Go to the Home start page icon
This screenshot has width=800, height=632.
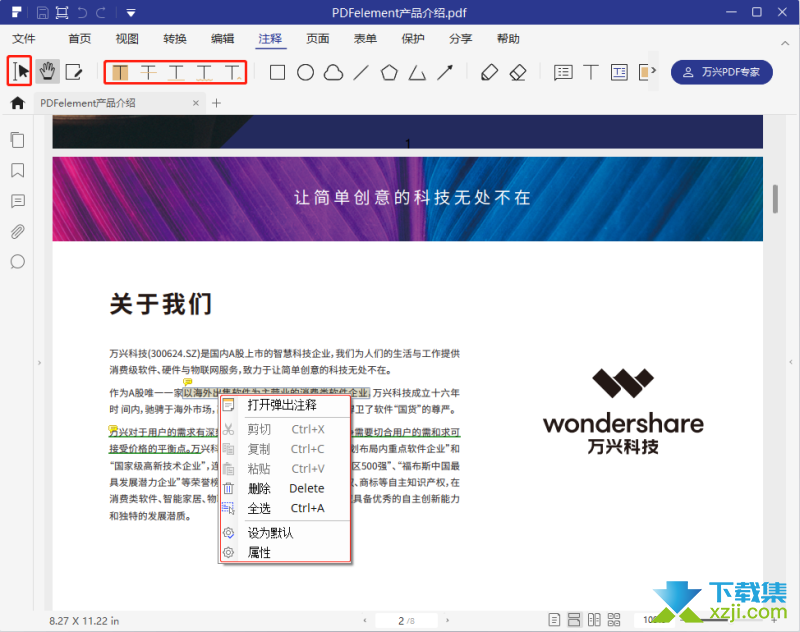(17, 103)
